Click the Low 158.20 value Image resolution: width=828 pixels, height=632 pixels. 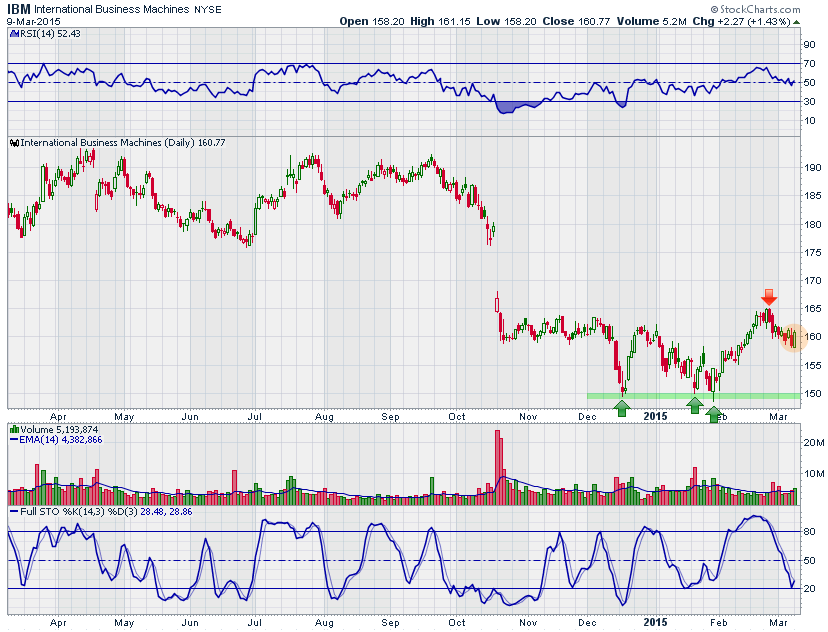[x=506, y=22]
